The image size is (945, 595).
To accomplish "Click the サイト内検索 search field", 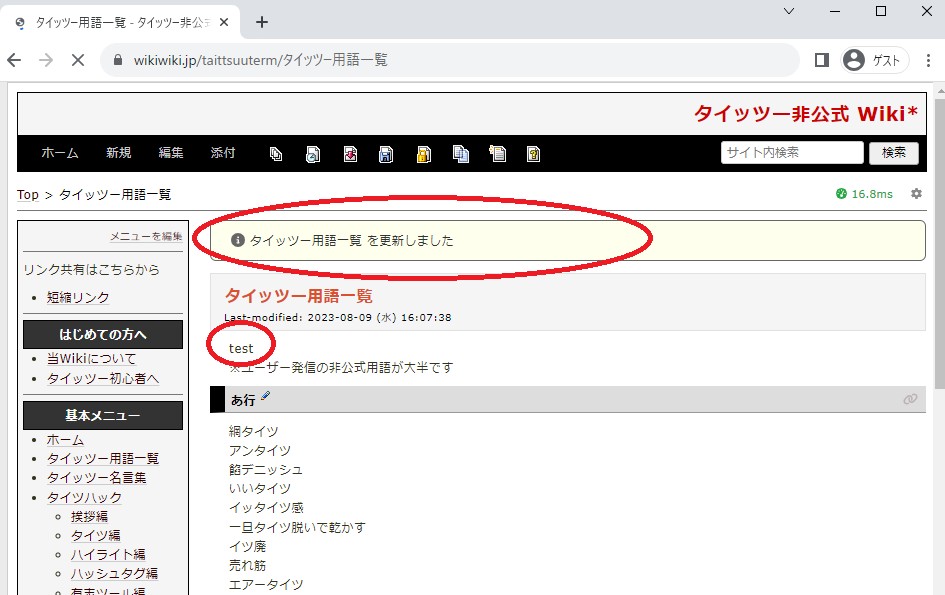I will (x=791, y=153).
